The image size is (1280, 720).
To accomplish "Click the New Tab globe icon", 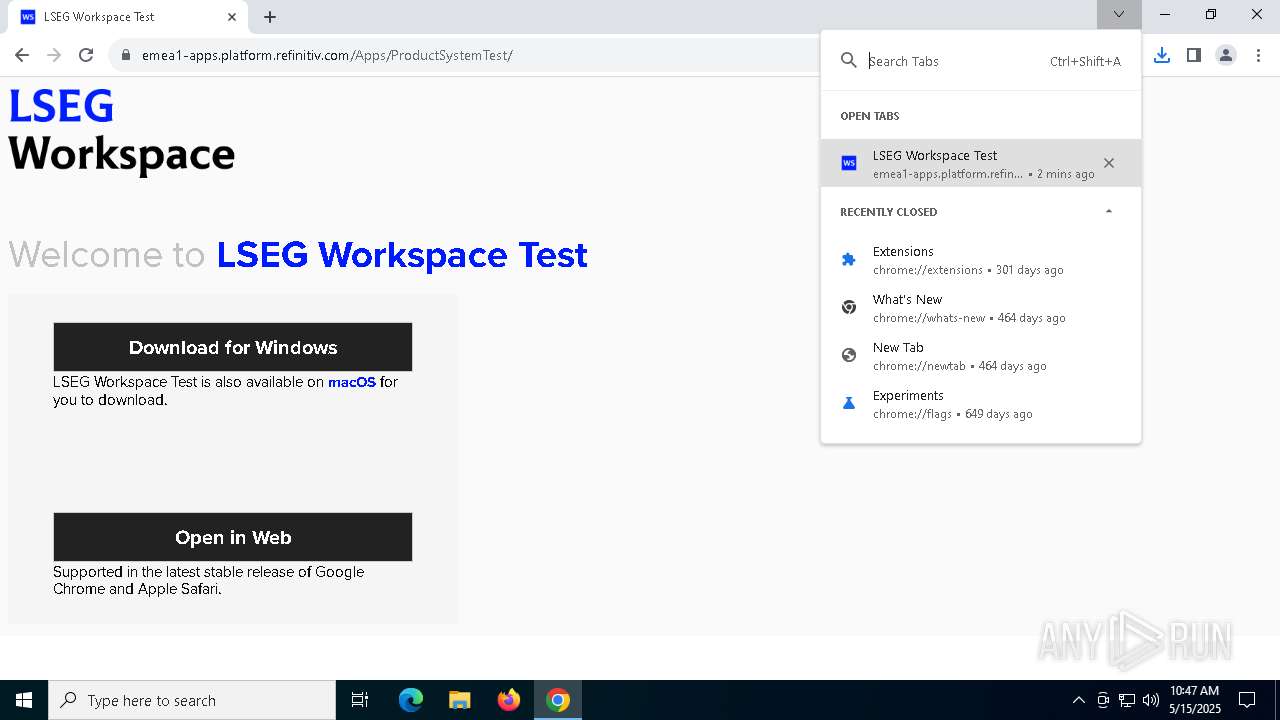I will coord(848,355).
